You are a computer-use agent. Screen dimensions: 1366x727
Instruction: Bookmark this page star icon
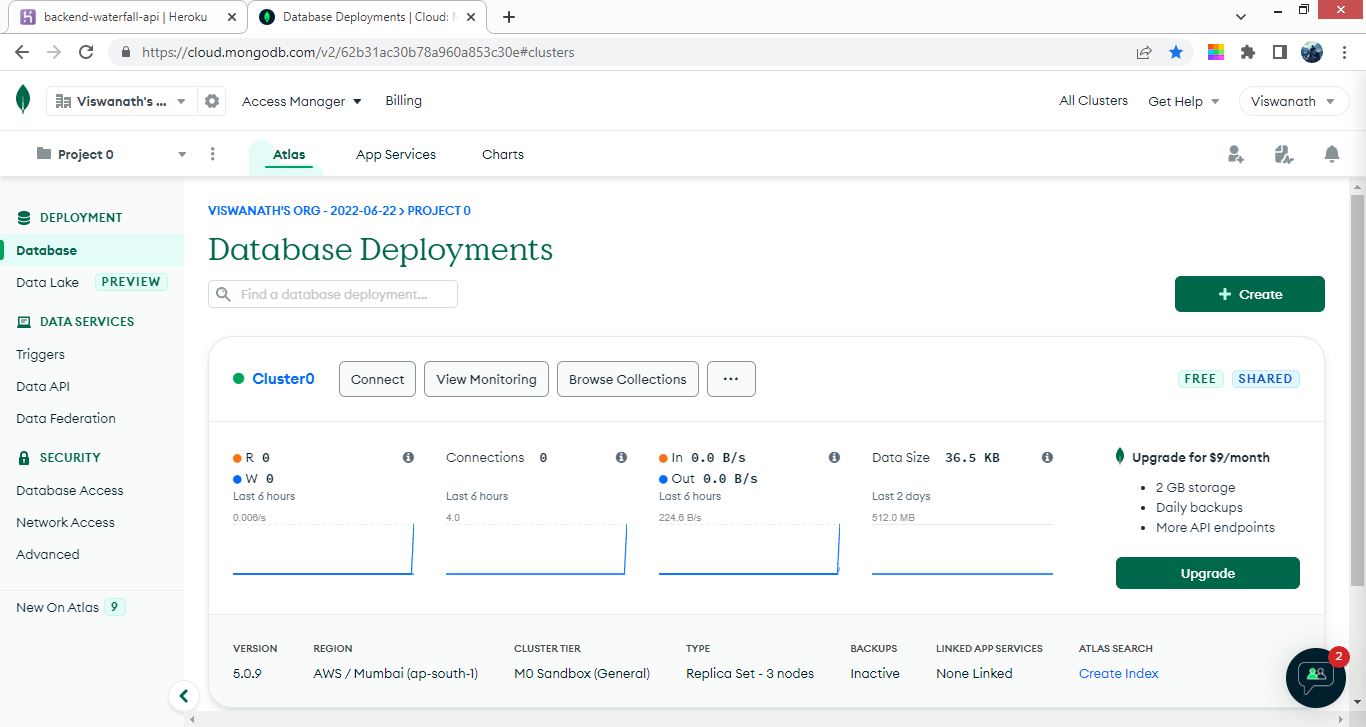click(x=1176, y=52)
